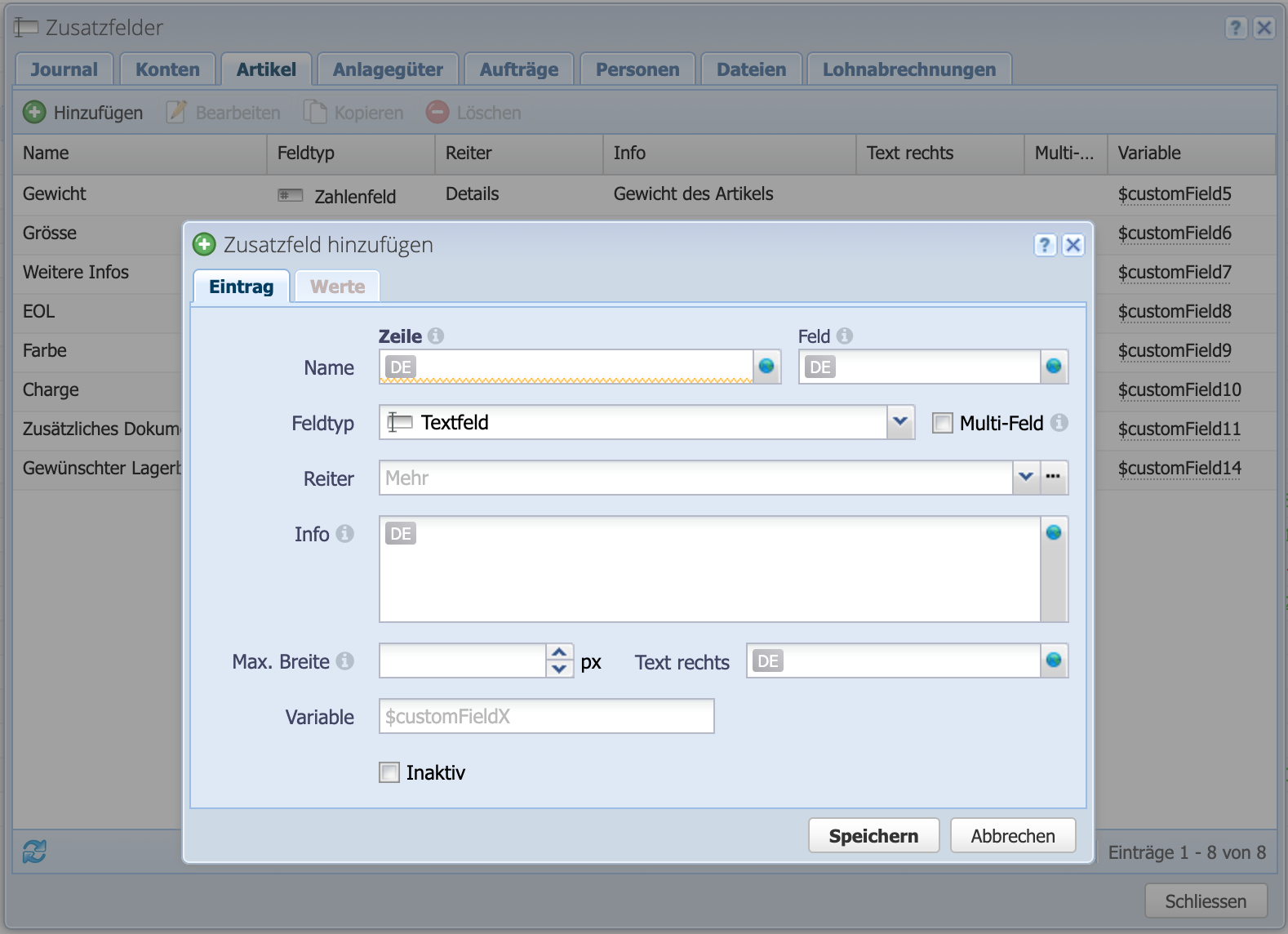The width and height of the screenshot is (1288, 934).
Task: Show info tooltip next to Multi-Feld
Action: click(x=1059, y=423)
